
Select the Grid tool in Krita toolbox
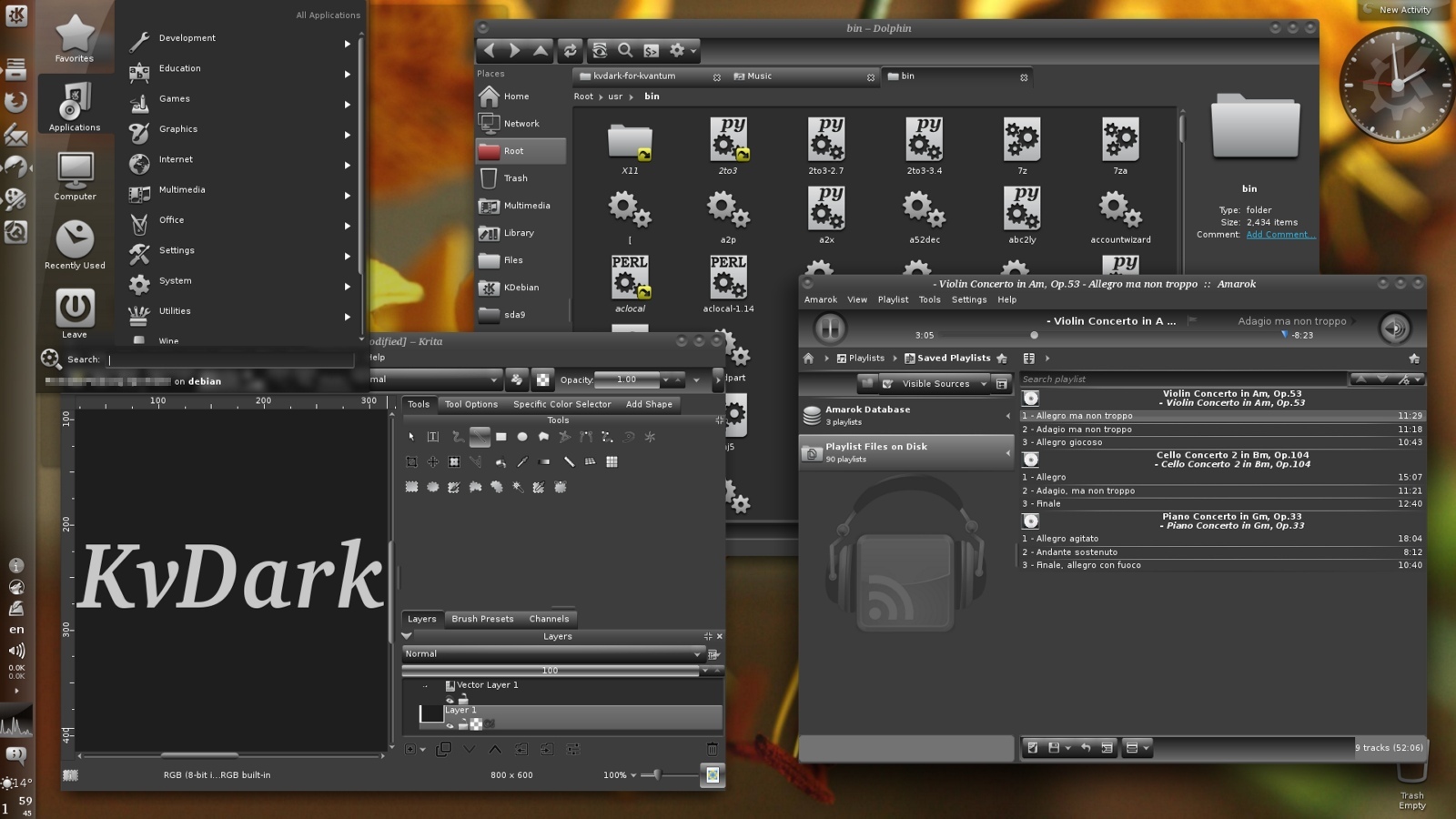coord(612,461)
